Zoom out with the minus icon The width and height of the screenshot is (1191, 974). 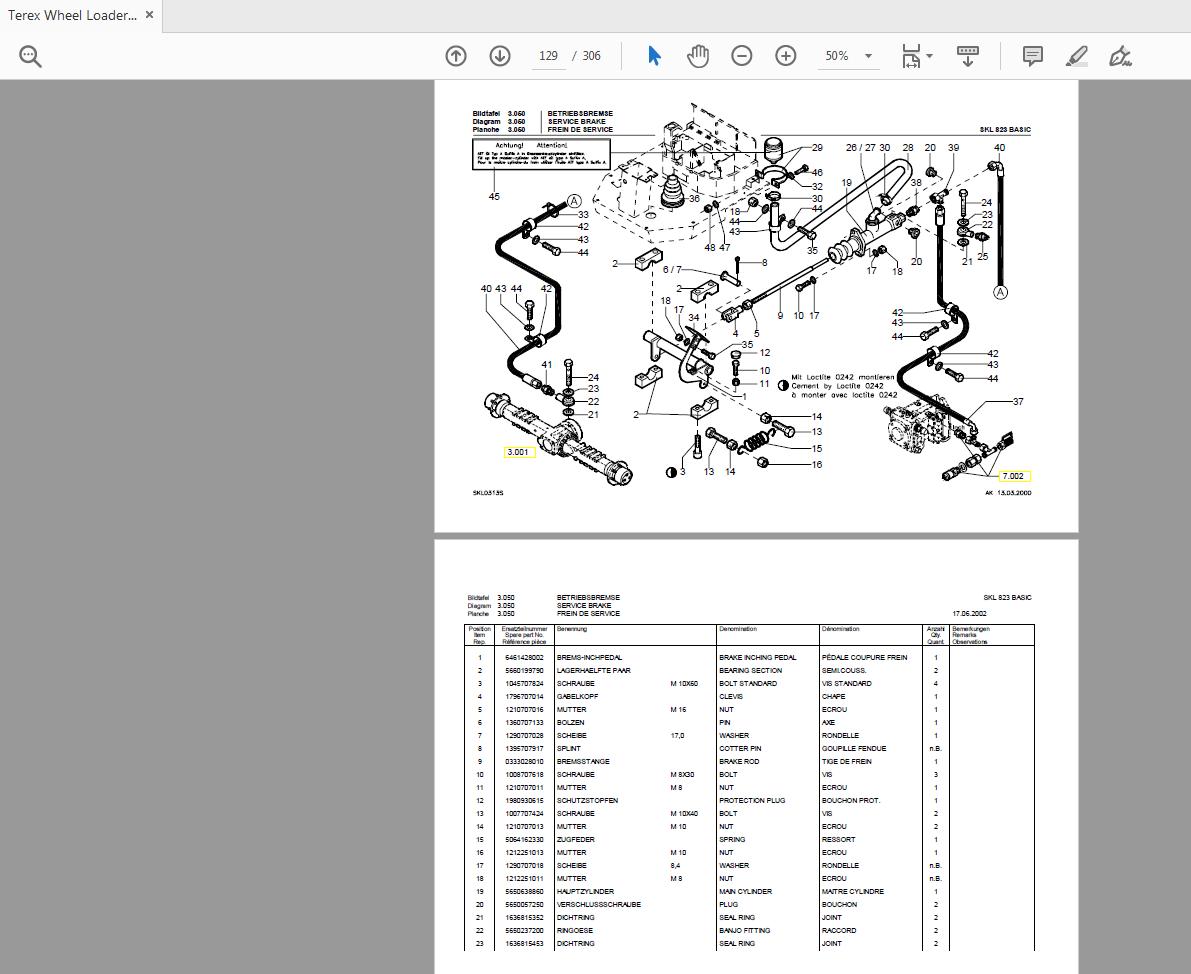741,56
